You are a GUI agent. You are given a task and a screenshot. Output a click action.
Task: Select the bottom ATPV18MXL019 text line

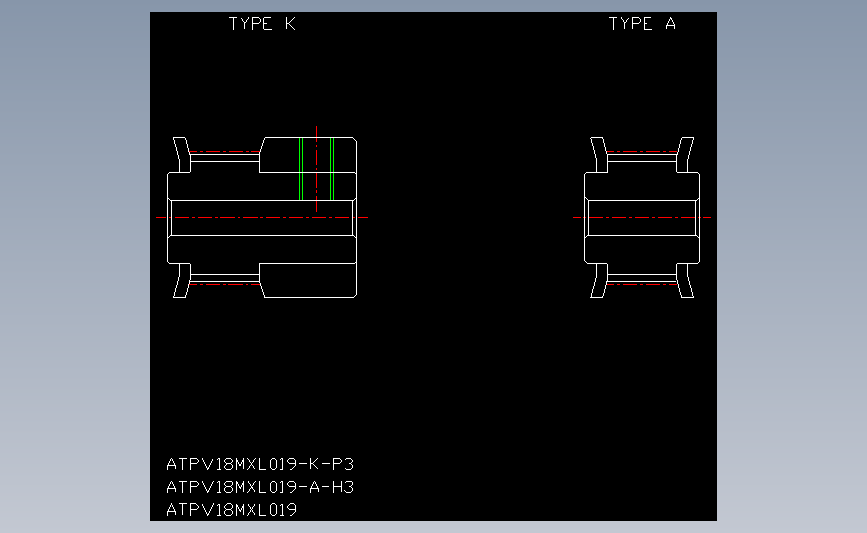[232, 510]
